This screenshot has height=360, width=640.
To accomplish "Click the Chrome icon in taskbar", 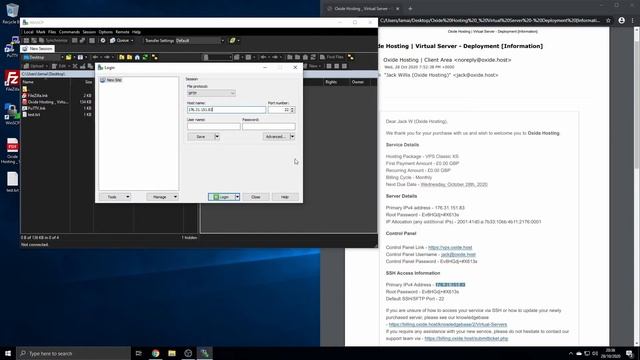I will coord(156,353).
